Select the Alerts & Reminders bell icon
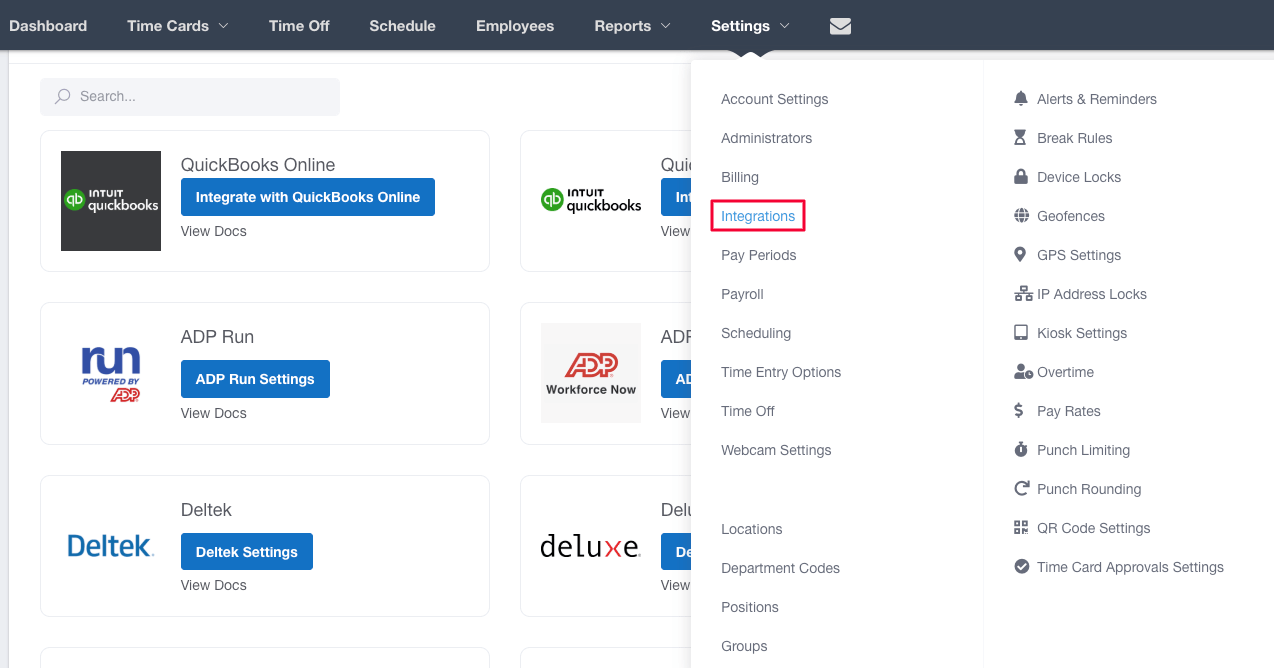Screen dimensions: 1274x668 1020,98
